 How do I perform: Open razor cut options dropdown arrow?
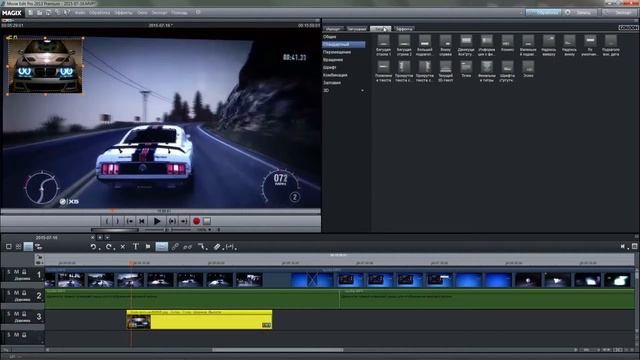222,248
